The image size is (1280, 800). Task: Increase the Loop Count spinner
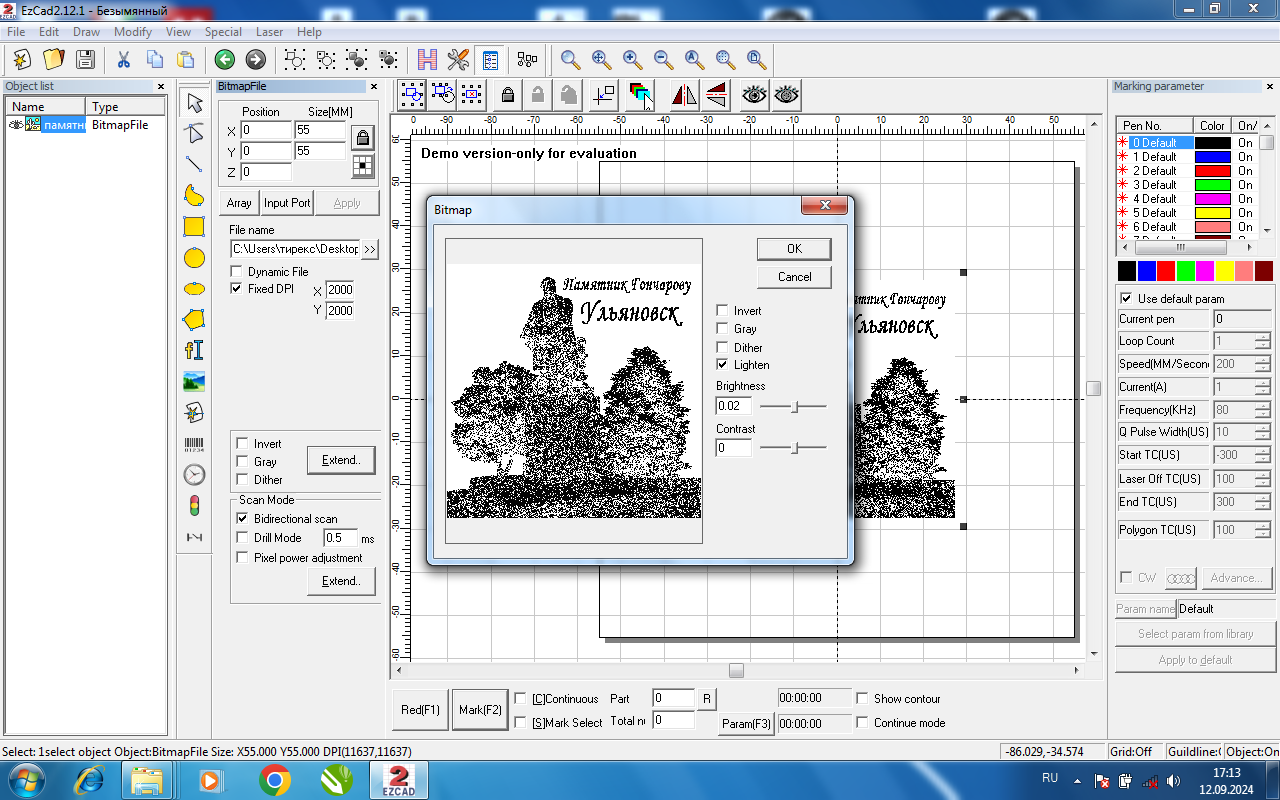click(x=1262, y=337)
